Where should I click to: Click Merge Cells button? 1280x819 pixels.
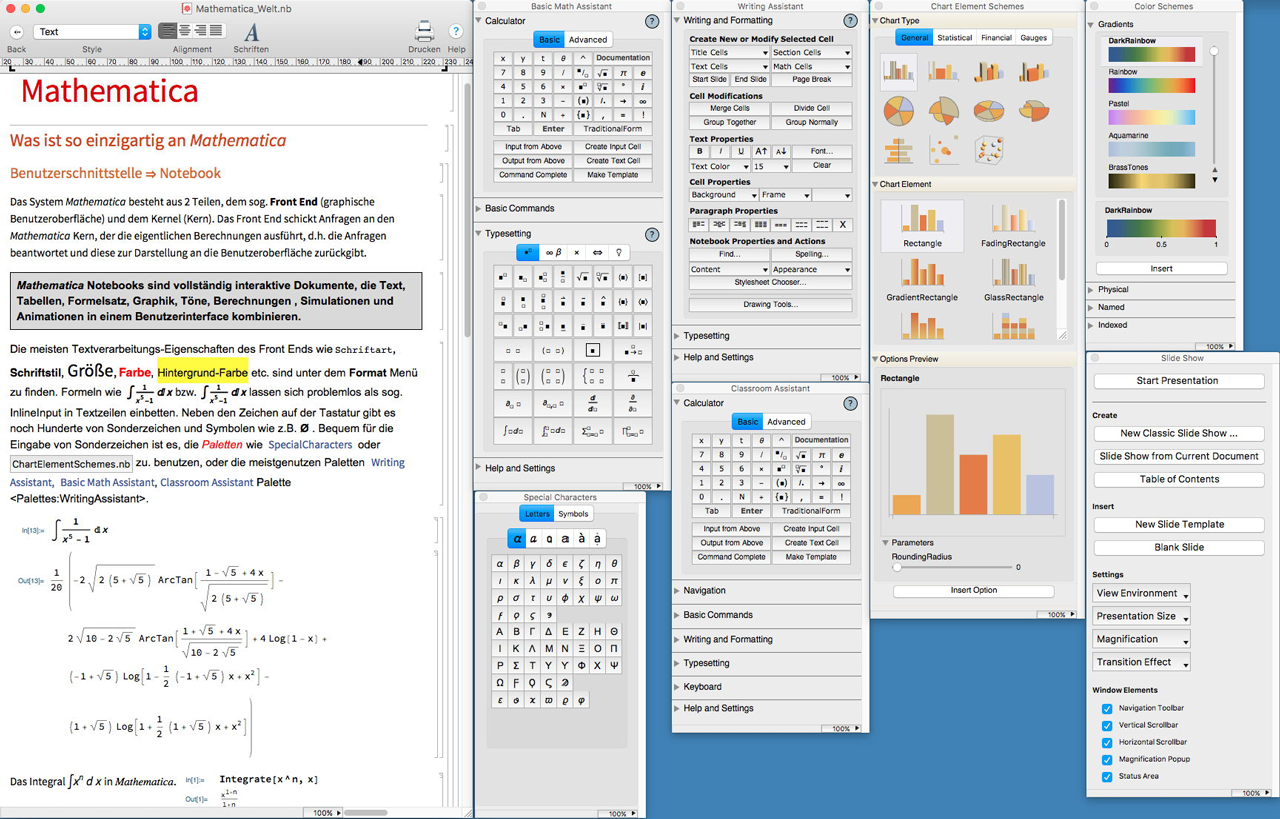tap(729, 109)
